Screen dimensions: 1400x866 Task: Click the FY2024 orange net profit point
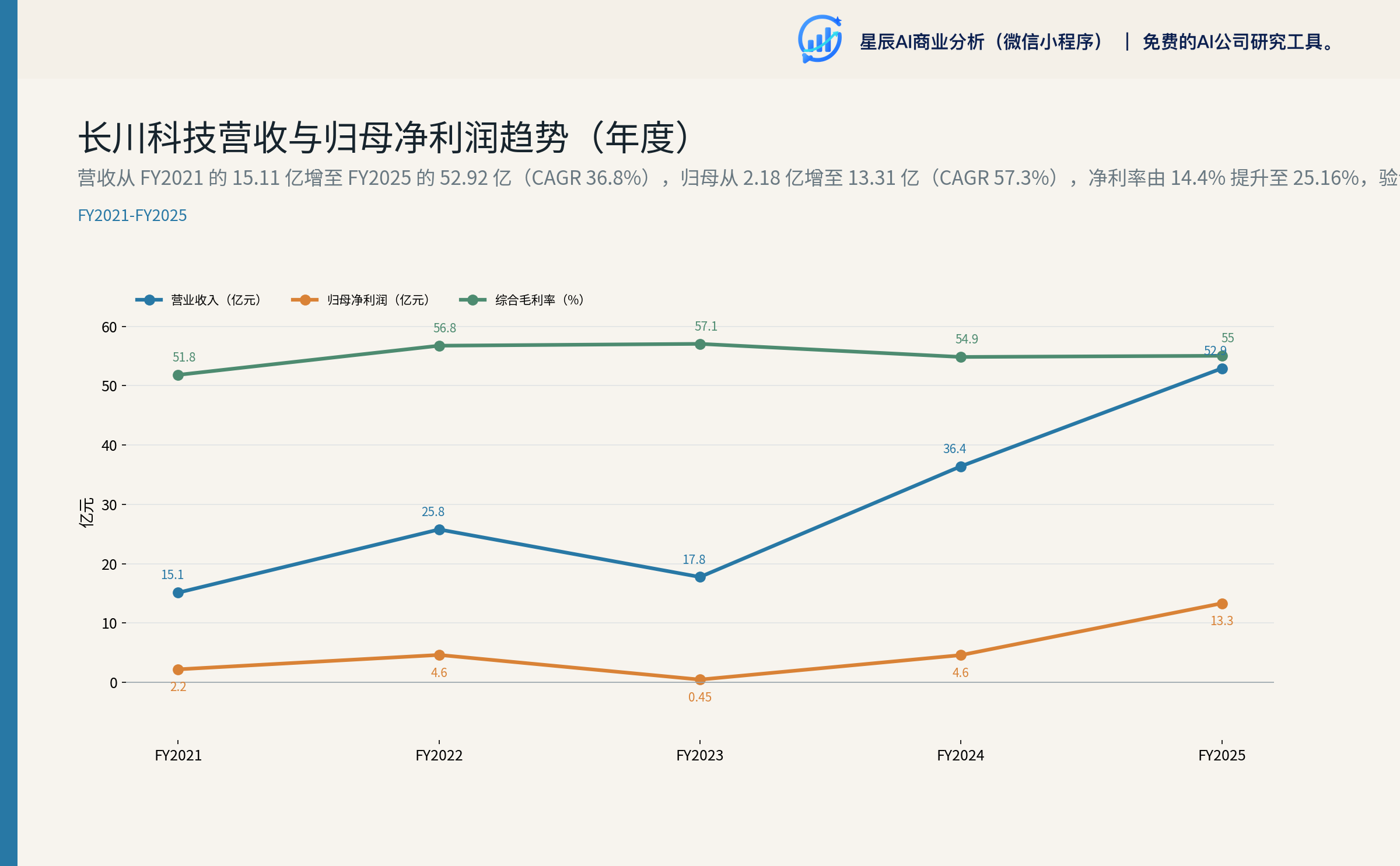(961, 655)
